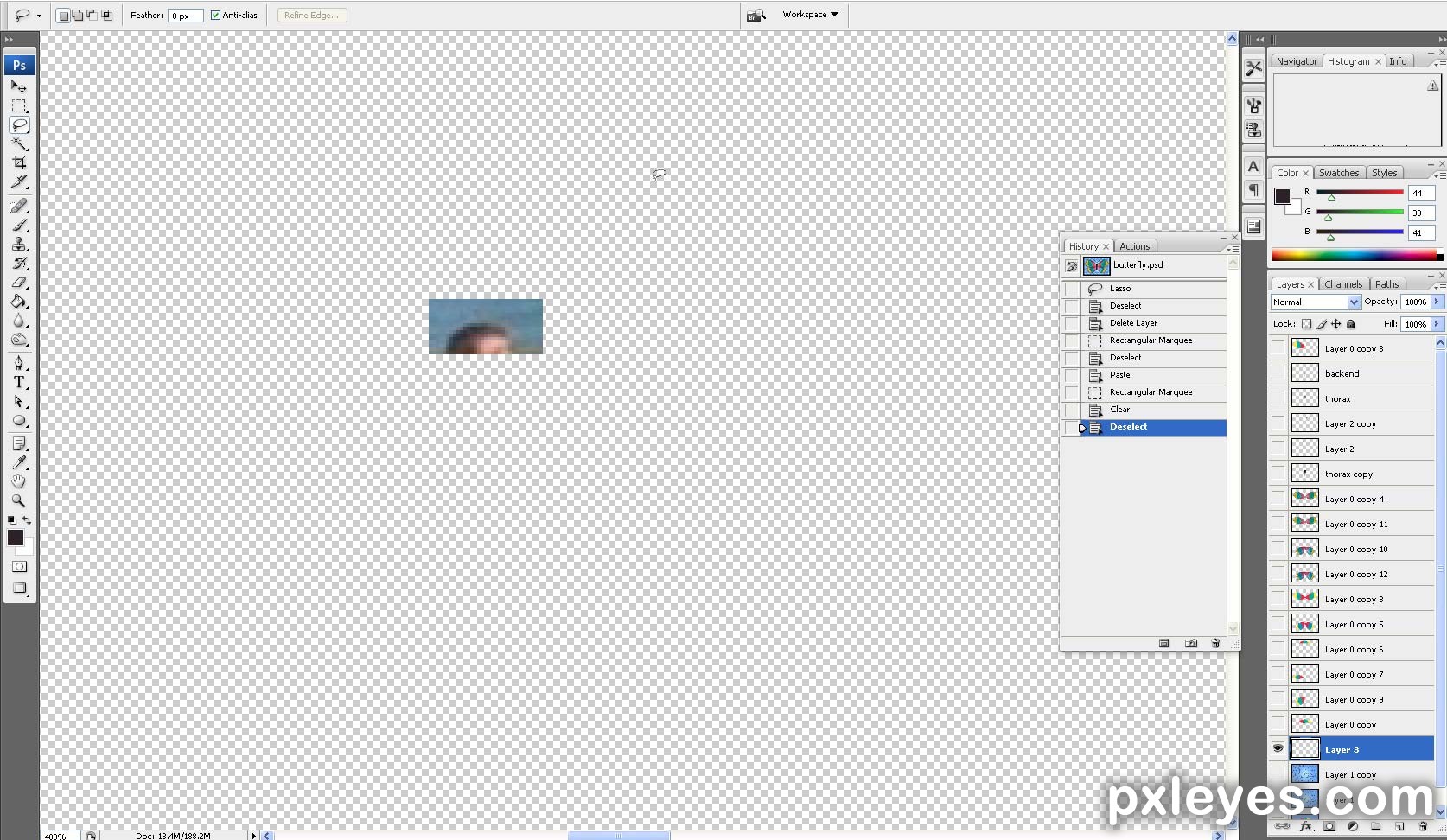Viewport: 1447px width, 840px height.
Task: Select the History Brush tool
Action: click(19, 264)
